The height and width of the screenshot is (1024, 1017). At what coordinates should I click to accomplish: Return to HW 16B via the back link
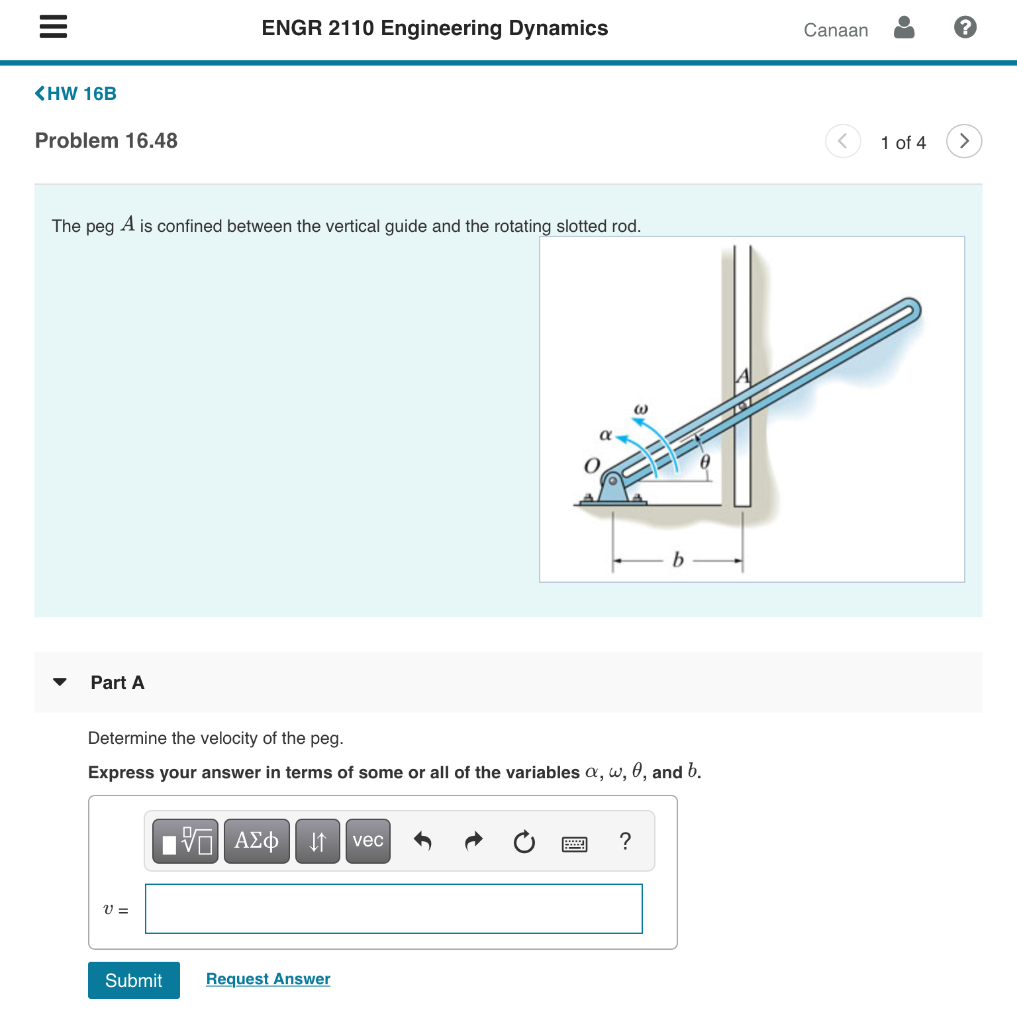[x=77, y=93]
